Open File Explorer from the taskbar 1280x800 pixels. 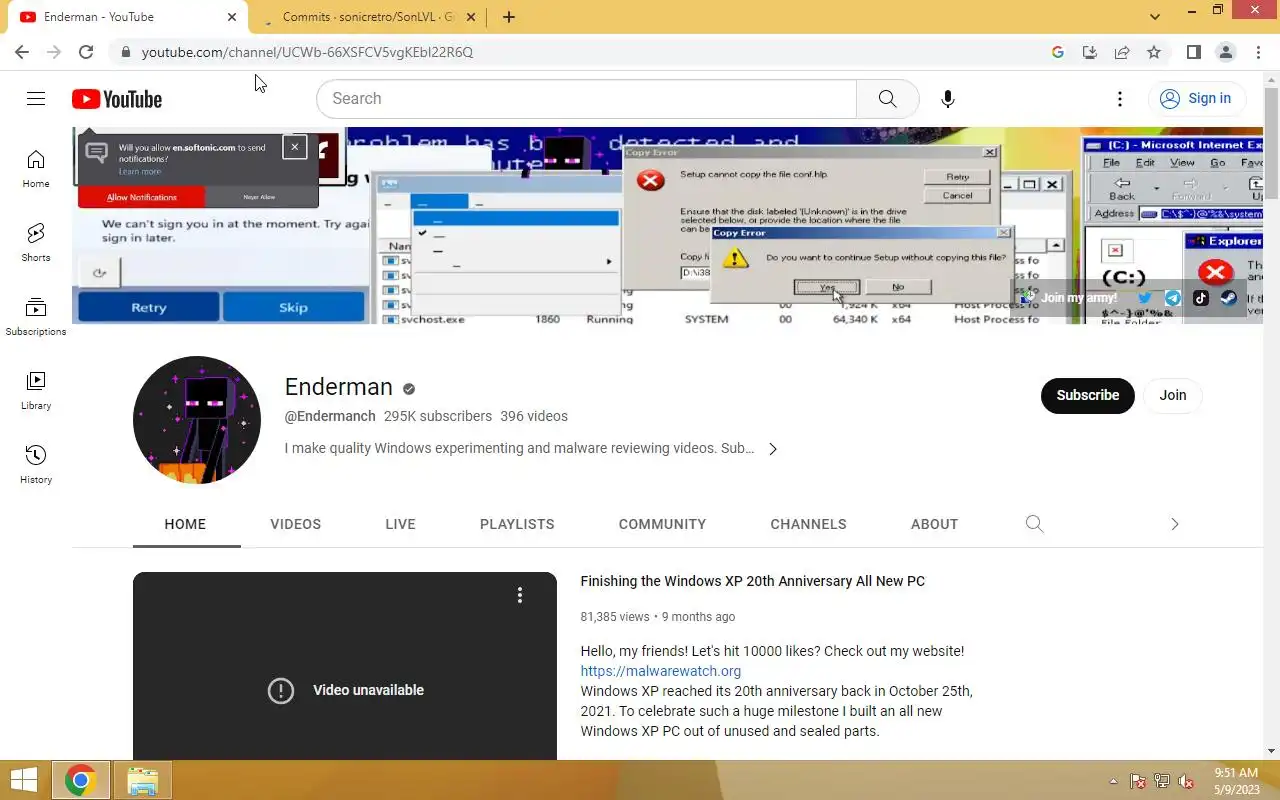pyautogui.click(x=143, y=780)
